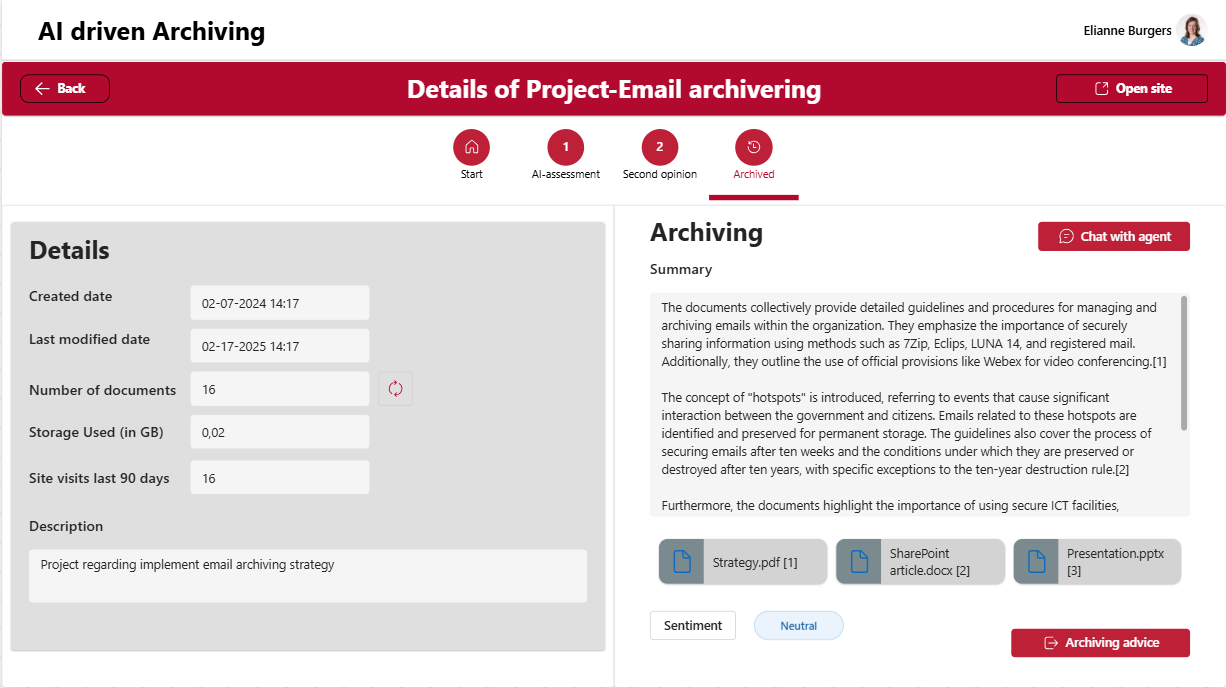Go back with the Back button
Screen dimensions: 1226x688
click(65, 88)
